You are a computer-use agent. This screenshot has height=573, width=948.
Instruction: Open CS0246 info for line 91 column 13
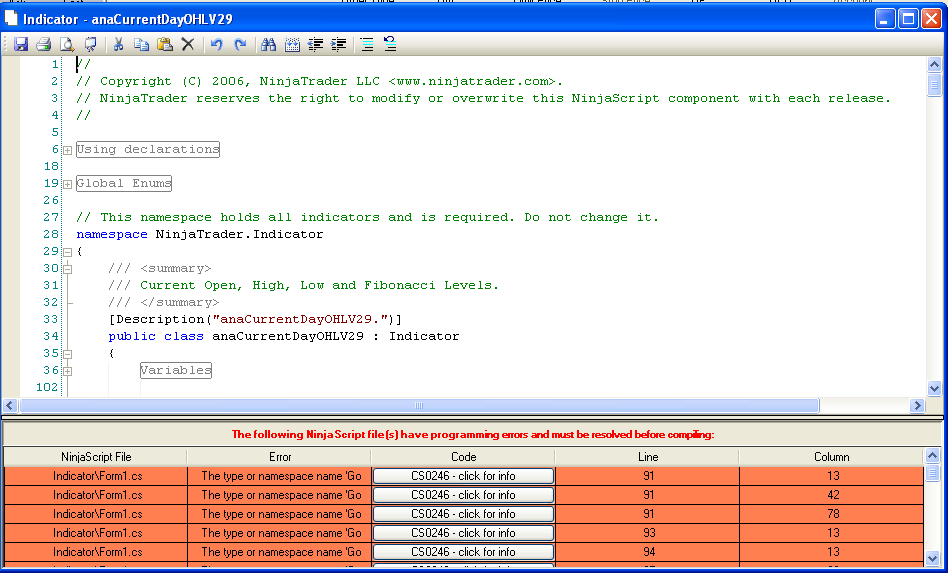pyautogui.click(x=463, y=476)
